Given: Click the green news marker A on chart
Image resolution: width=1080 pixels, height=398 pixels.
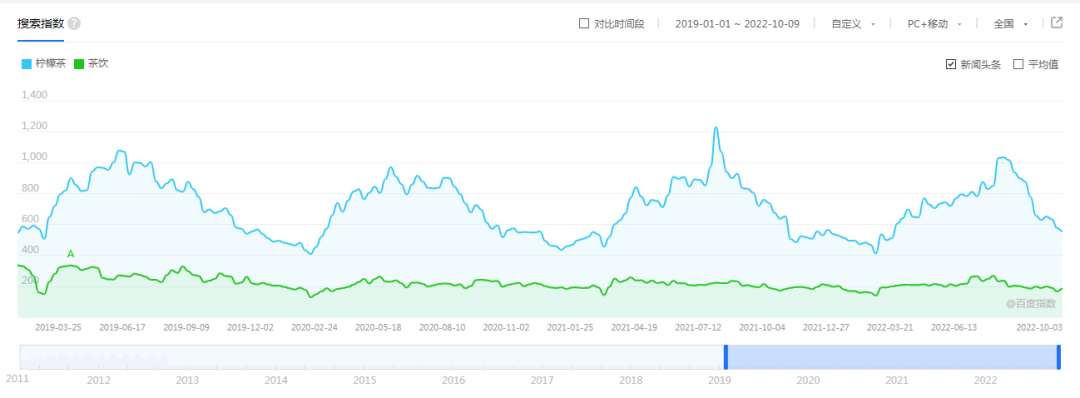Looking at the screenshot, I should point(70,254).
